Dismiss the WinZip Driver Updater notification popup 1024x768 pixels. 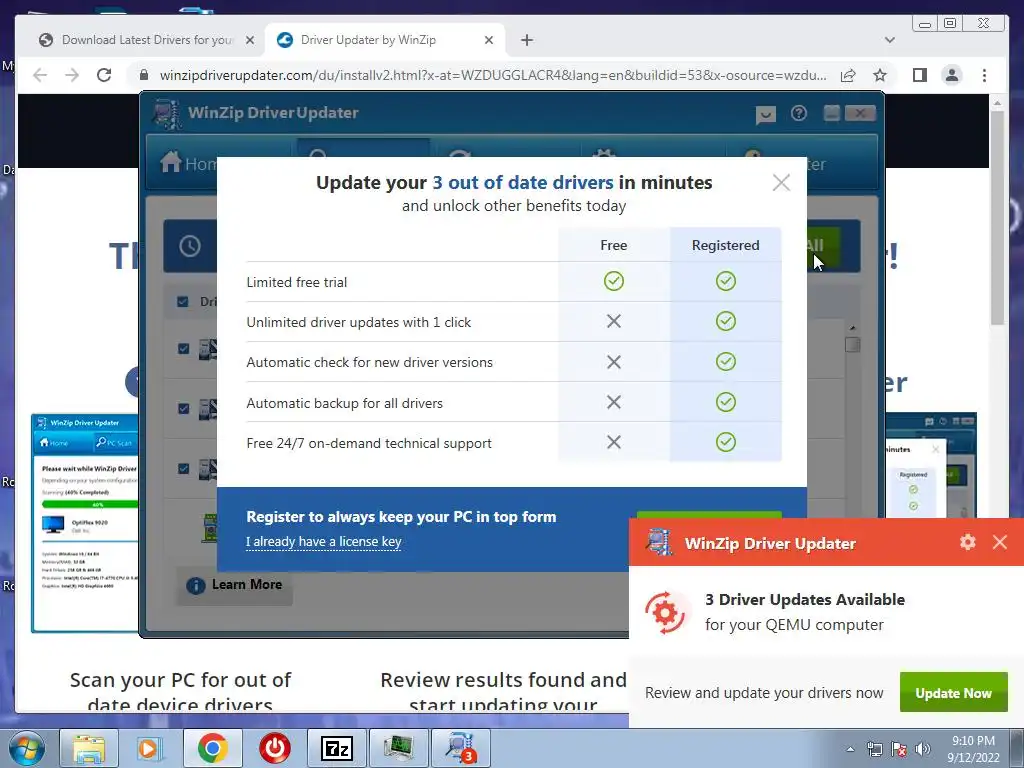(x=999, y=542)
